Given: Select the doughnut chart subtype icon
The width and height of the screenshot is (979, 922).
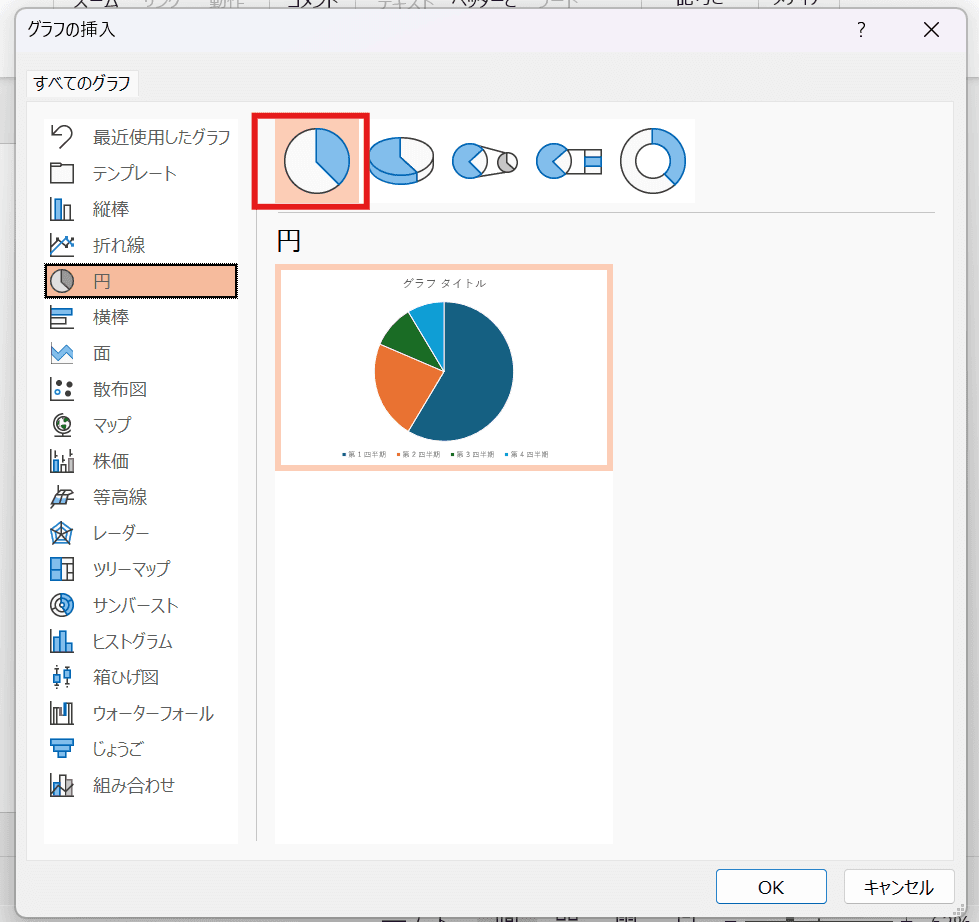Looking at the screenshot, I should pyautogui.click(x=653, y=160).
